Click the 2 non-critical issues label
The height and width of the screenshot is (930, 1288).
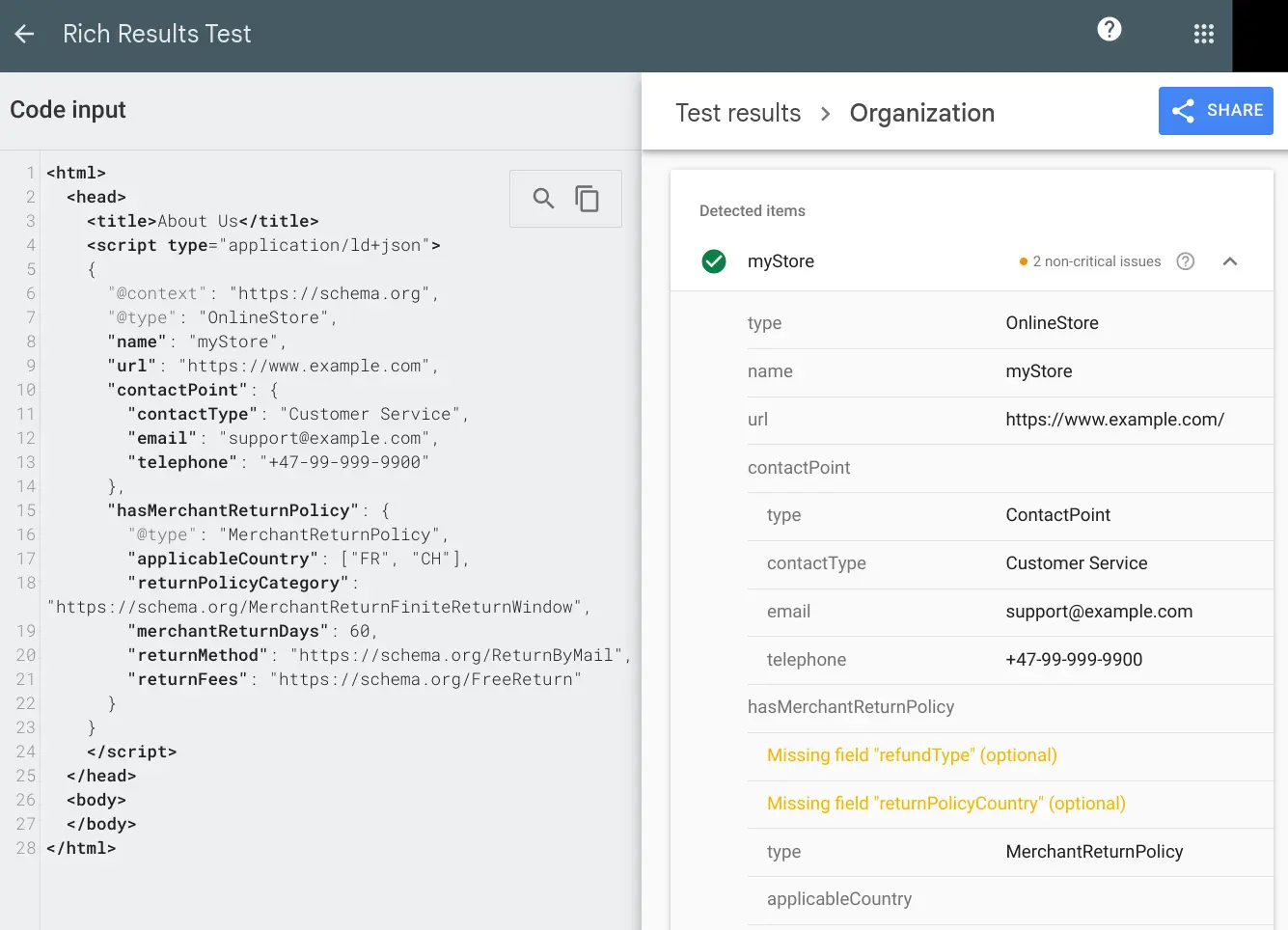tap(1096, 261)
